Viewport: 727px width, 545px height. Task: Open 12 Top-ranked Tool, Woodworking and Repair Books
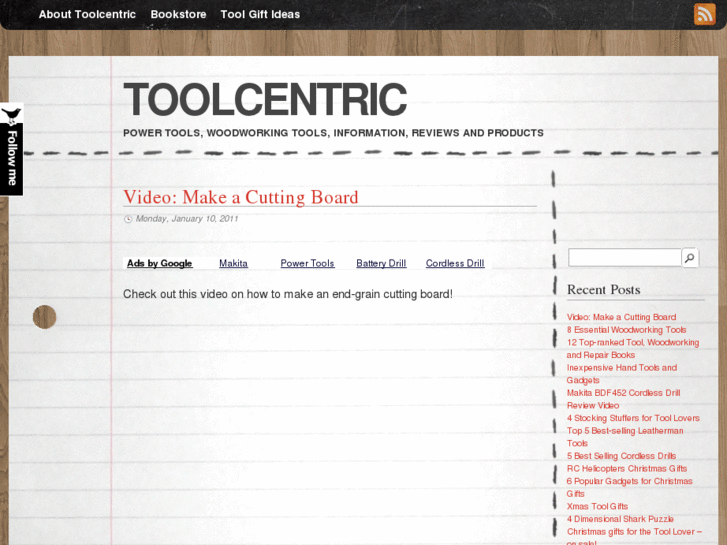point(633,348)
